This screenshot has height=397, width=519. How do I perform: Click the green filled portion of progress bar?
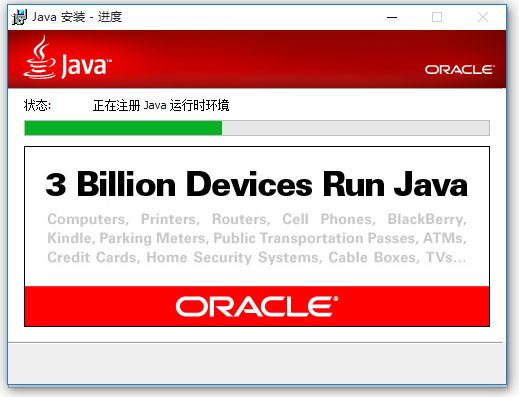(x=123, y=128)
